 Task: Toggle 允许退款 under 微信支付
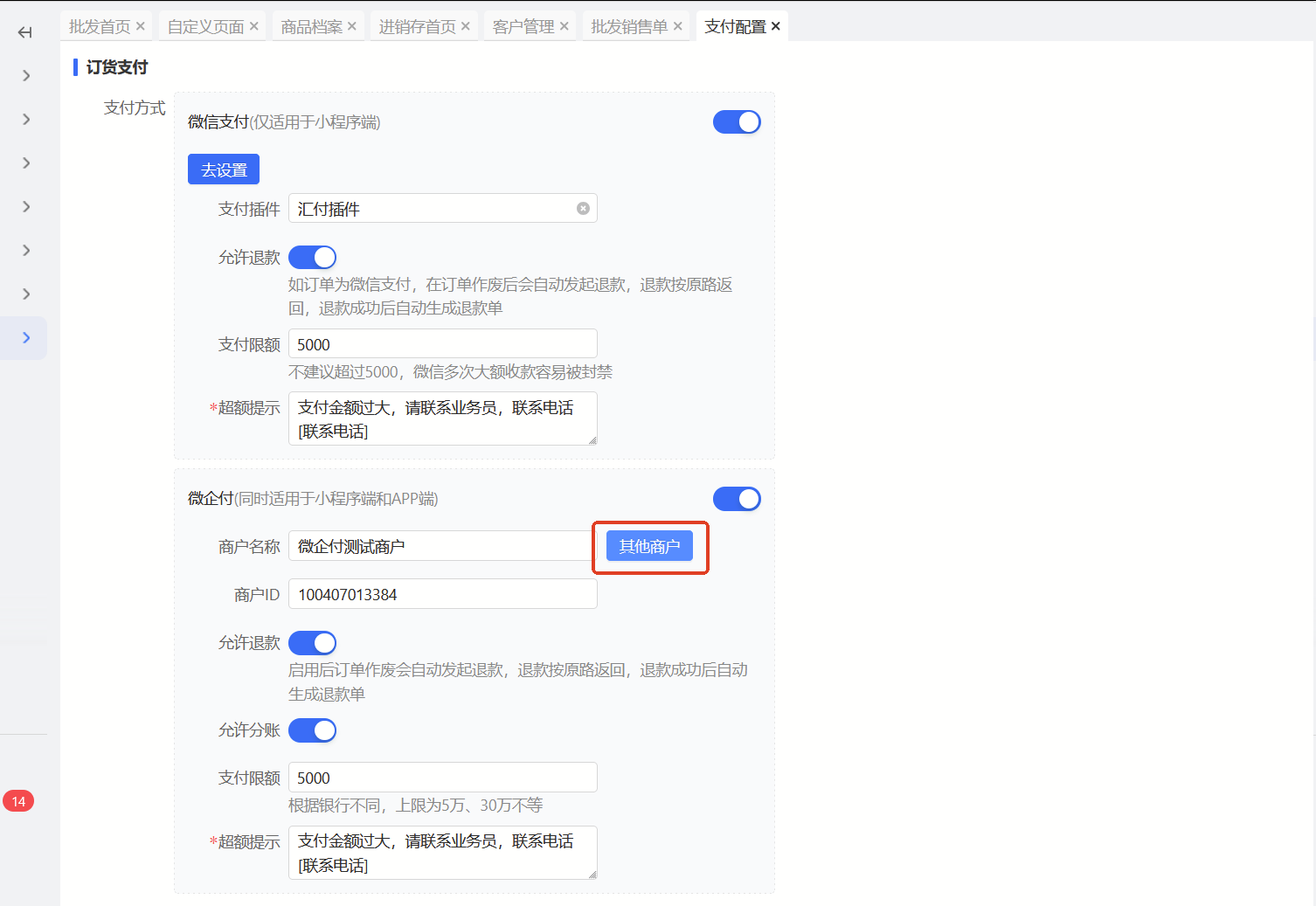(312, 257)
